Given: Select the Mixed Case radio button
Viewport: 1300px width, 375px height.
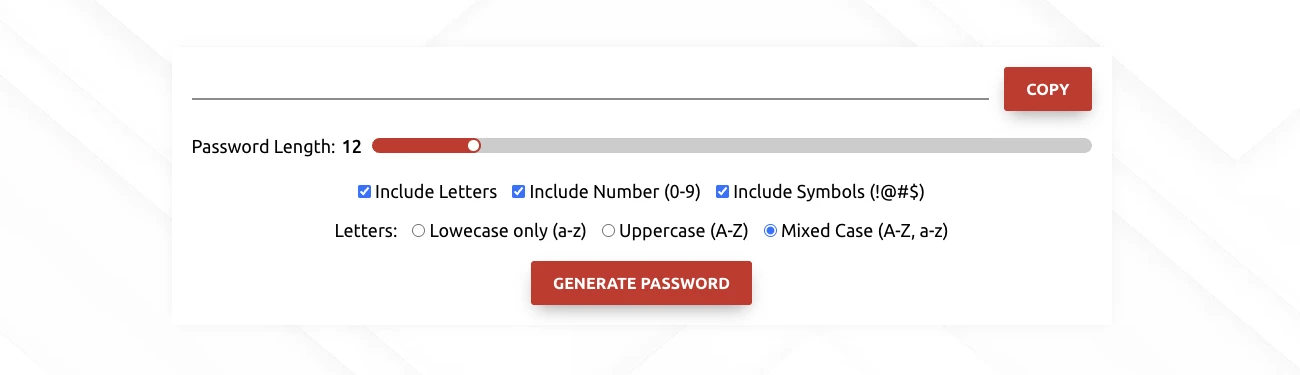Looking at the screenshot, I should coord(770,231).
